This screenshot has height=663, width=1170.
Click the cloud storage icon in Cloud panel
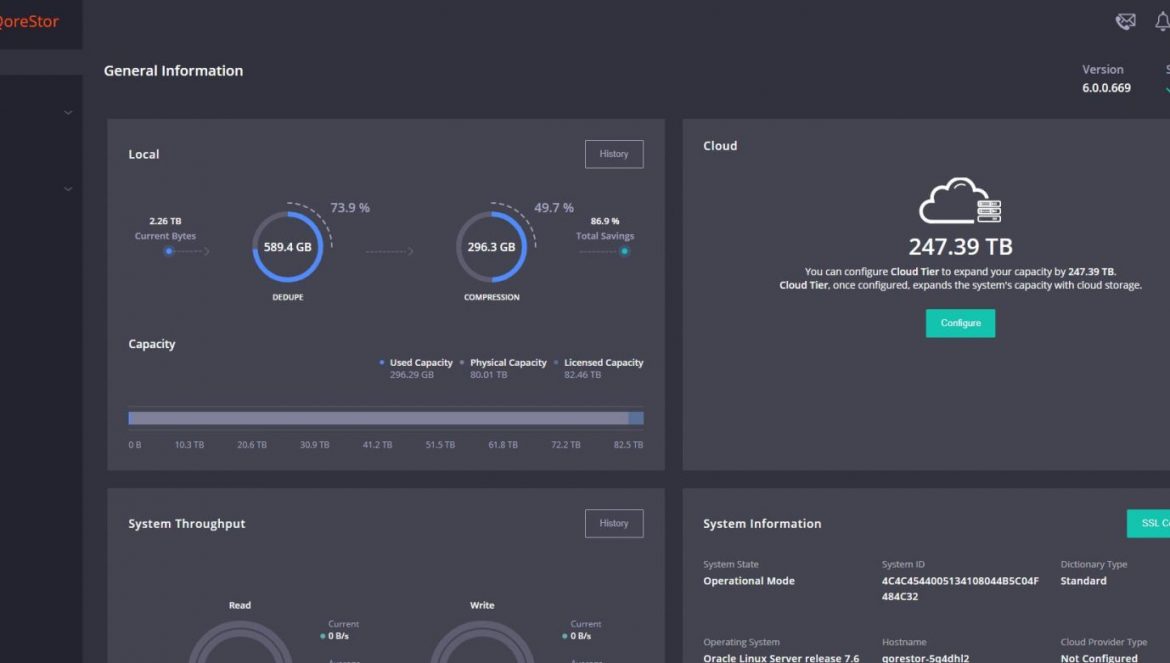coord(960,201)
